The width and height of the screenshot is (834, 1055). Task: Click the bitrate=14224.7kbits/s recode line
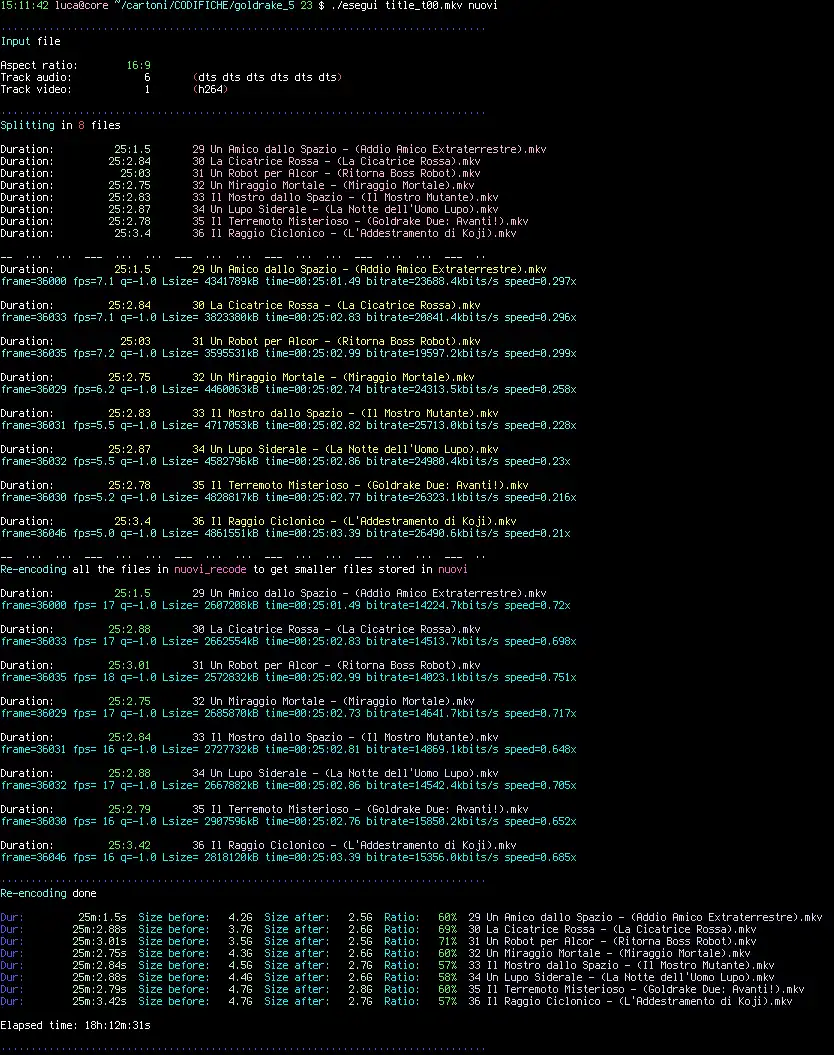click(x=286, y=606)
